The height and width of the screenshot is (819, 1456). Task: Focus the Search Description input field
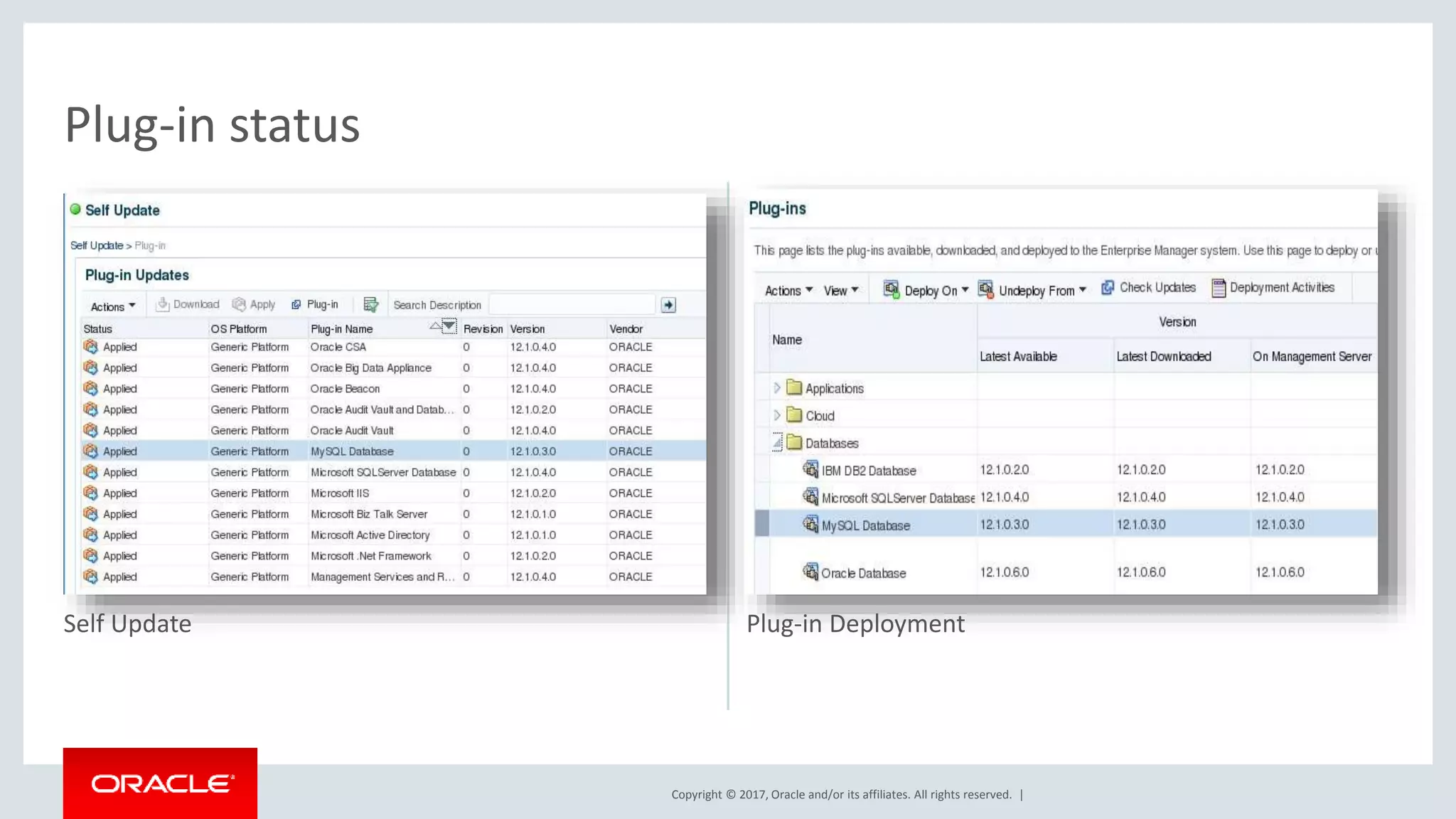point(572,305)
